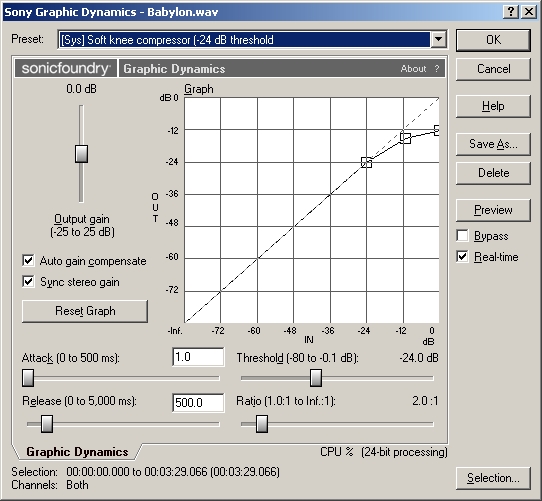This screenshot has height=501, width=542.
Task: Select the graph envelope point at -12 dB
Action: 405,138
